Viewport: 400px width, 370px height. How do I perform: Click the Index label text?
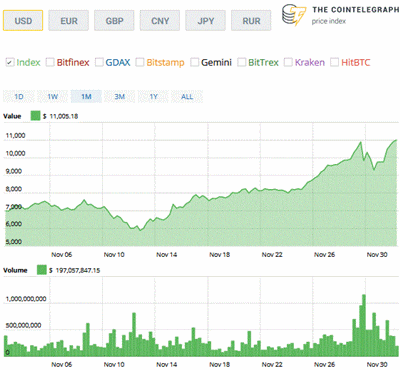[x=28, y=62]
